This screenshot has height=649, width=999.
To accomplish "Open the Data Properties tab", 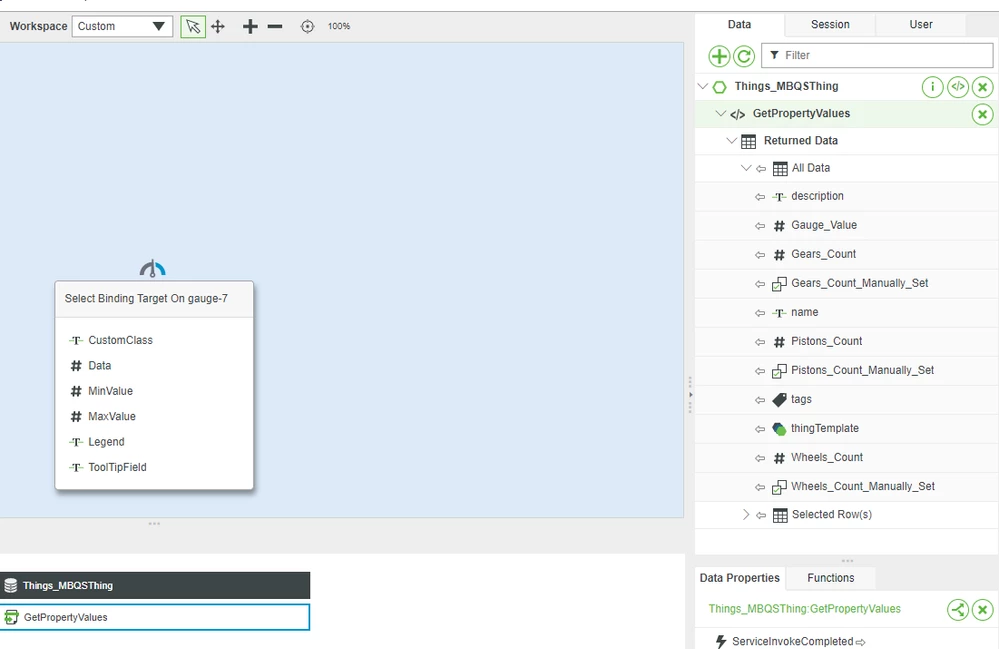I will 740,578.
